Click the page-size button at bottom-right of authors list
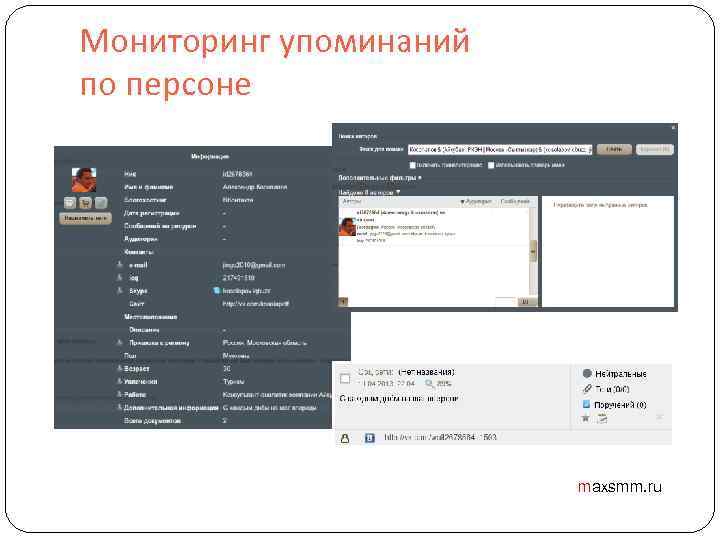Screen dimensions: 720x540 tap(526, 302)
